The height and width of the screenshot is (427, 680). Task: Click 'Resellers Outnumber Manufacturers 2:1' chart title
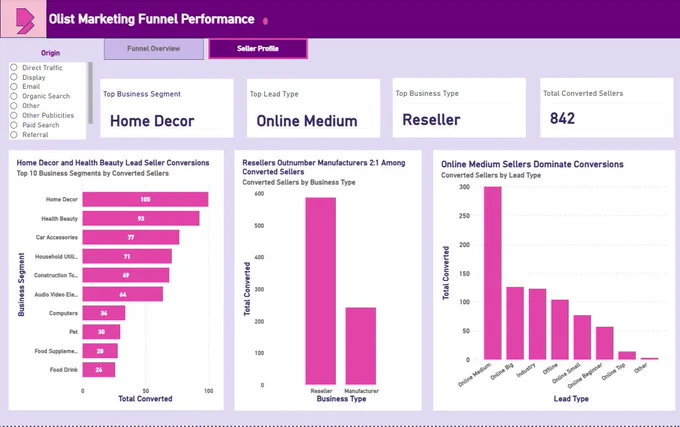(x=324, y=167)
